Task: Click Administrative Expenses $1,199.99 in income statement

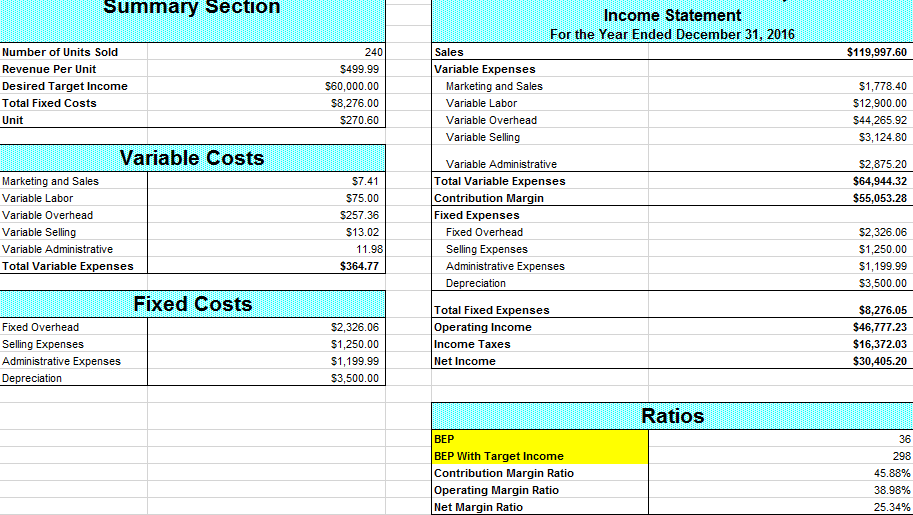Action: (883, 266)
